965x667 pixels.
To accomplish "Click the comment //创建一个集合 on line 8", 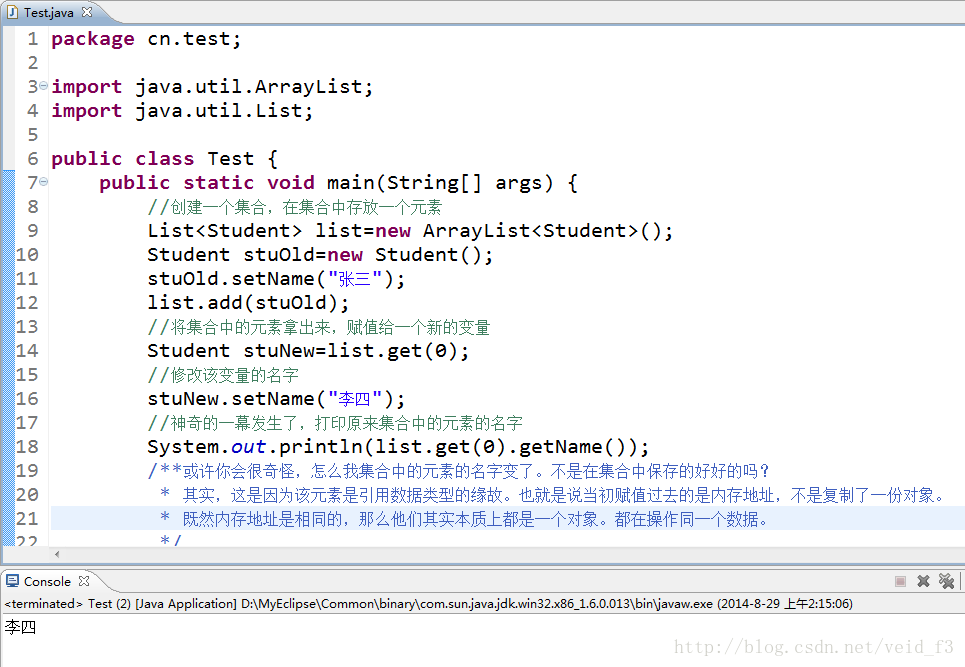I will 294,207.
